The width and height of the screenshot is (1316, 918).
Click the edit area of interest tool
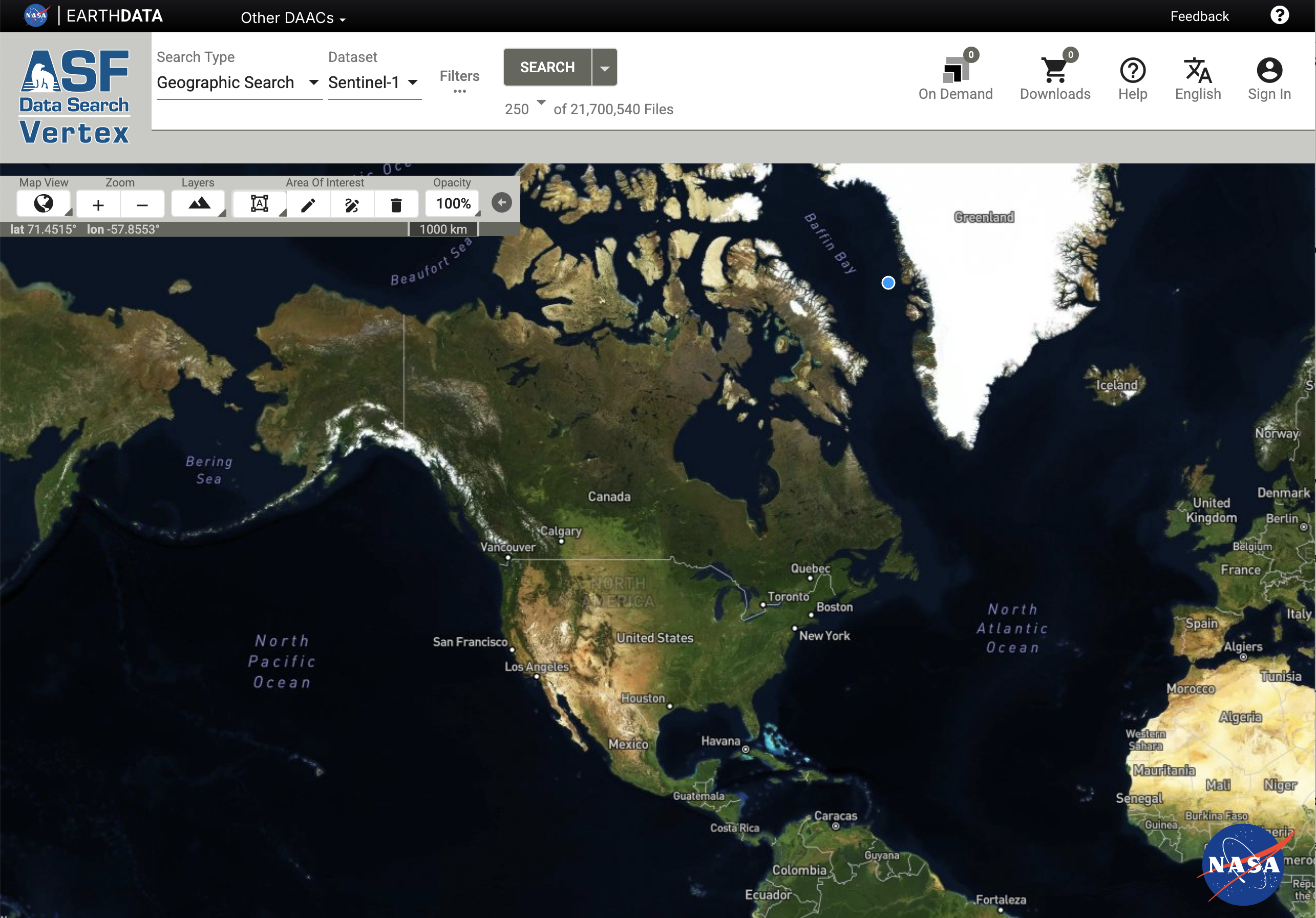[x=352, y=205]
